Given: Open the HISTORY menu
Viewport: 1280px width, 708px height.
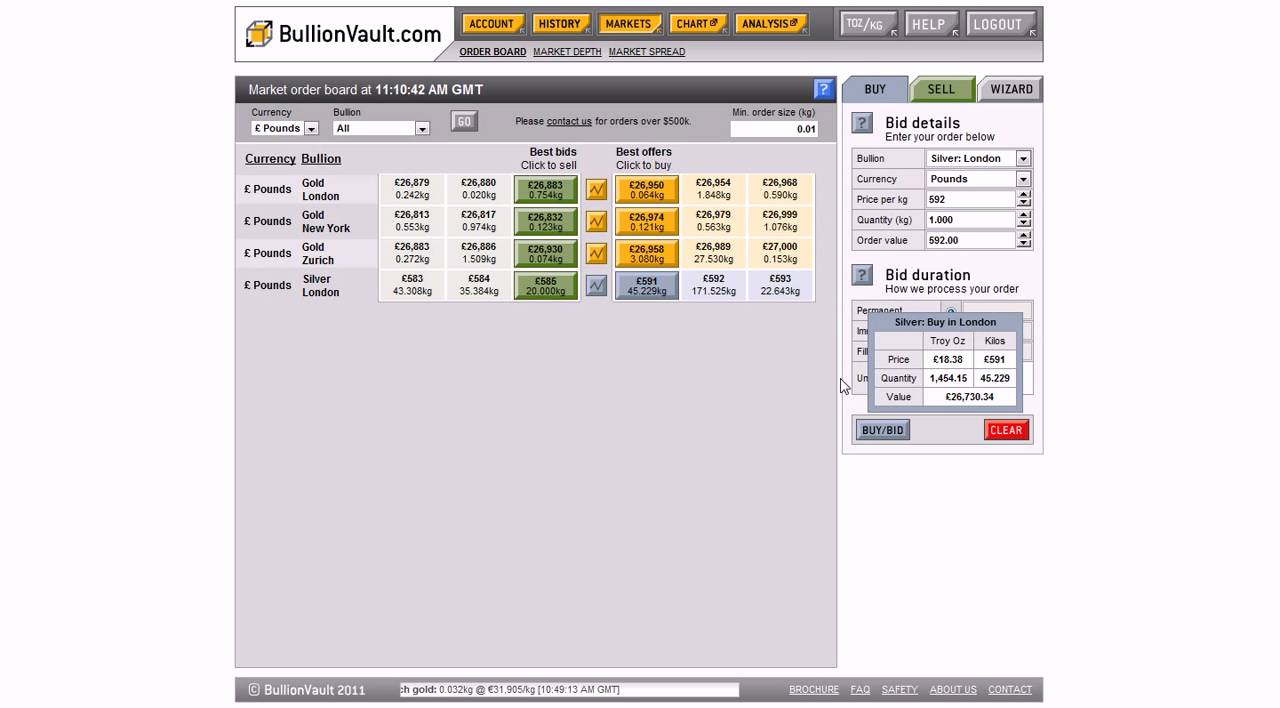Looking at the screenshot, I should [x=560, y=24].
